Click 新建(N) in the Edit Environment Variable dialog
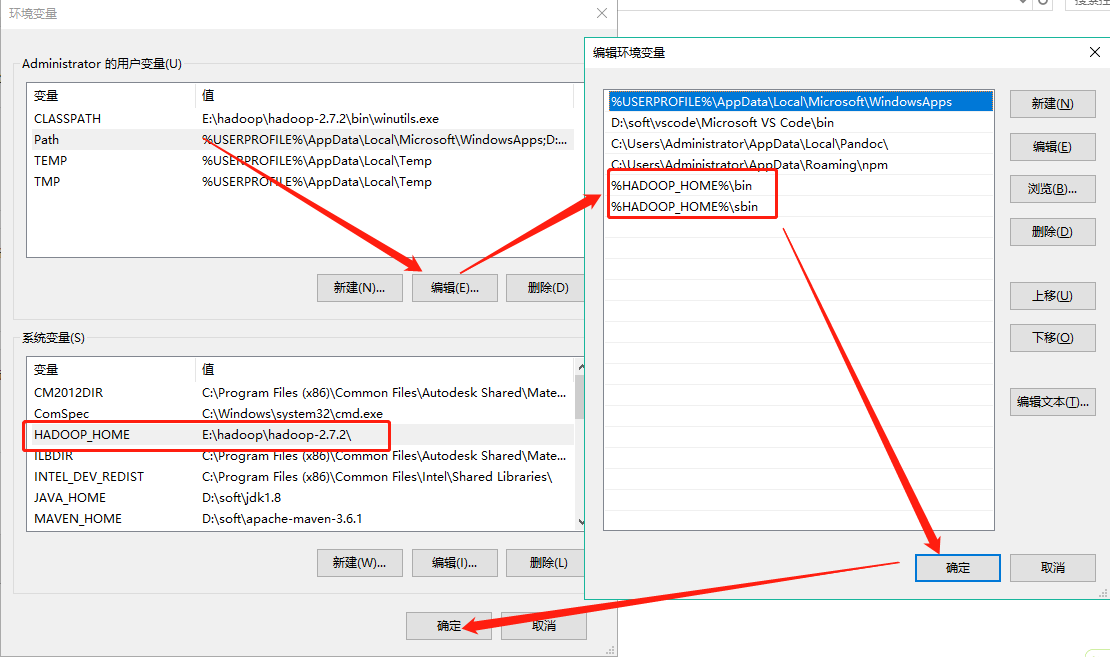Screen dimensions: 1110x657 (x=1052, y=104)
